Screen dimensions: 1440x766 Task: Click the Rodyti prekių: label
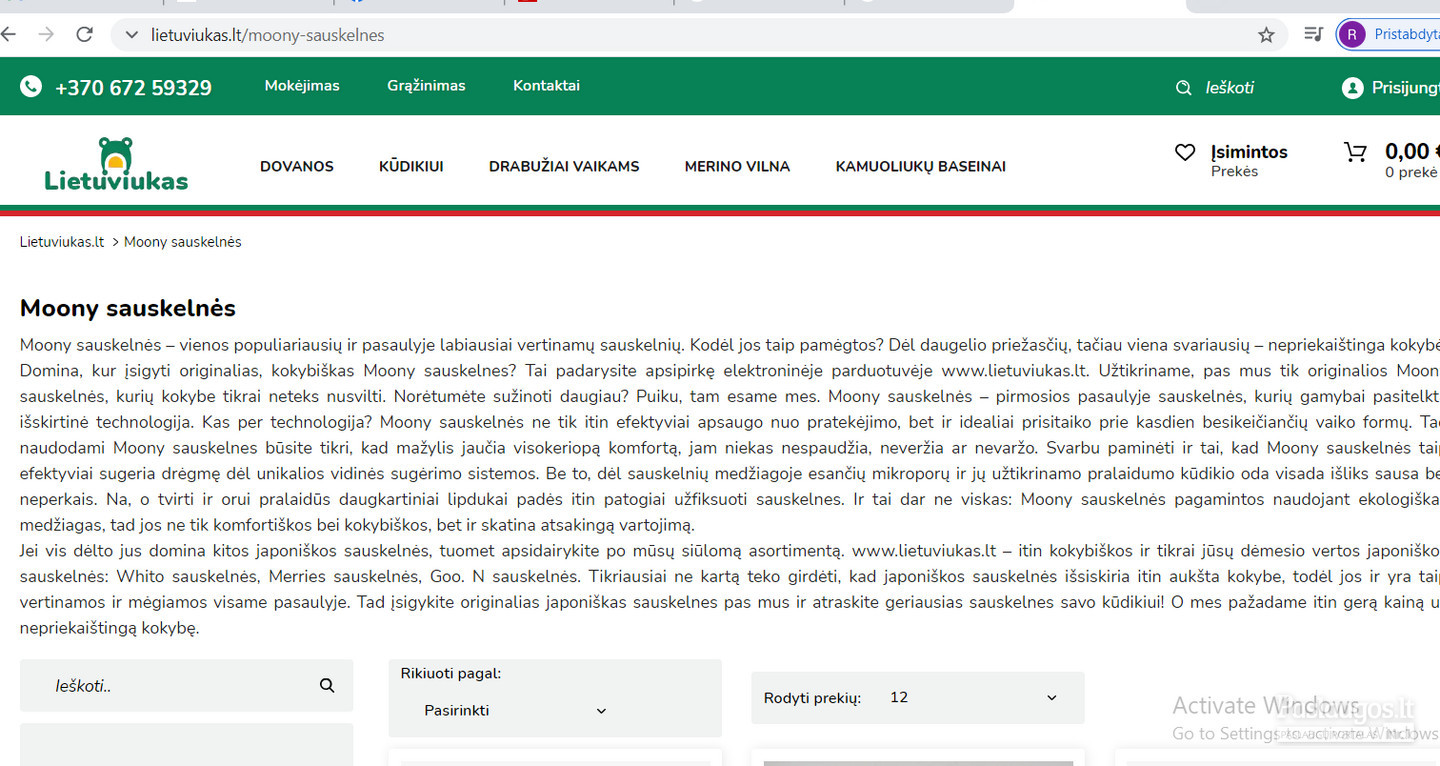click(x=812, y=698)
